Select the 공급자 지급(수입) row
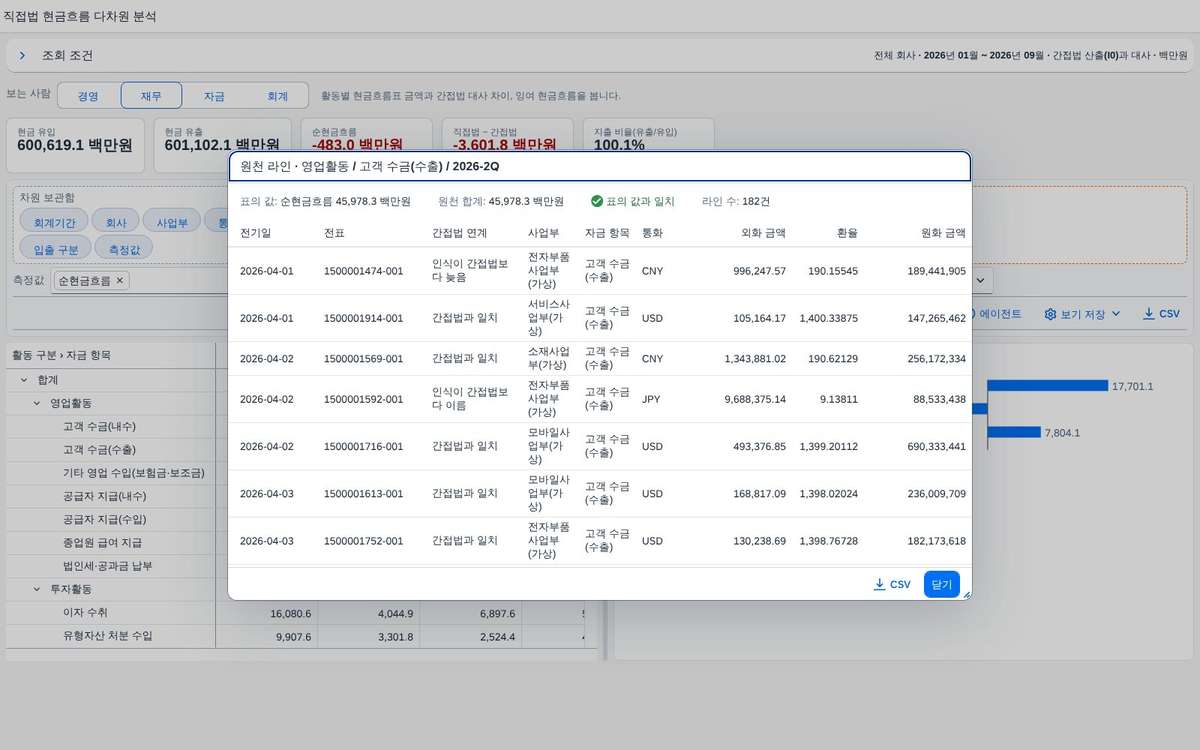The image size is (1200, 750). point(110,520)
